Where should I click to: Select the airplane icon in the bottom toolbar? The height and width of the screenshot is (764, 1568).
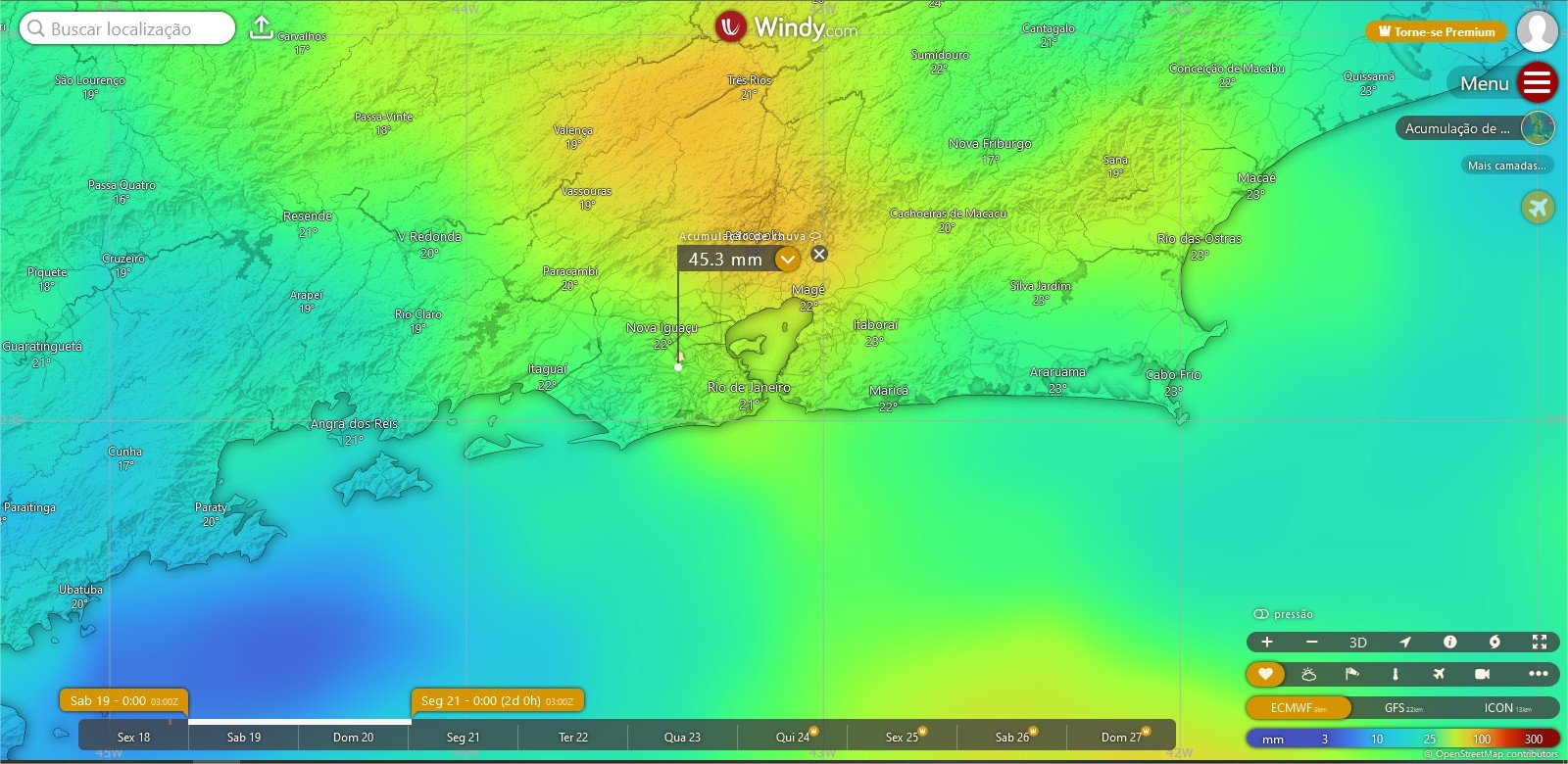[1439, 674]
